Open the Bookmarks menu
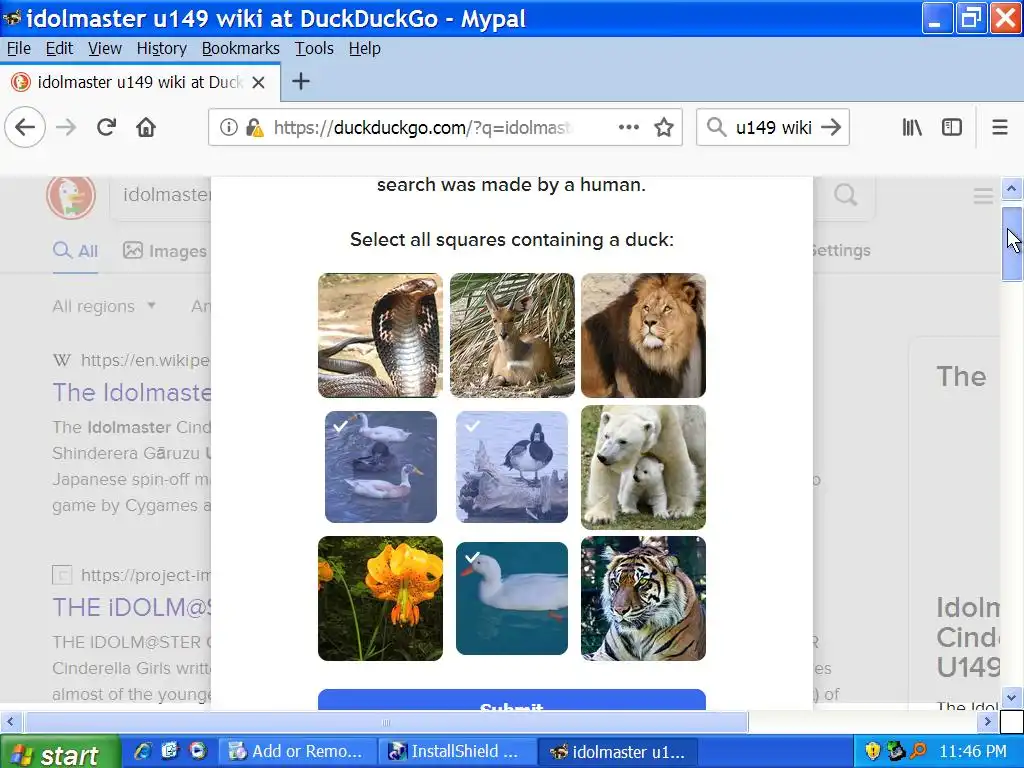This screenshot has width=1024, height=768. 240,48
